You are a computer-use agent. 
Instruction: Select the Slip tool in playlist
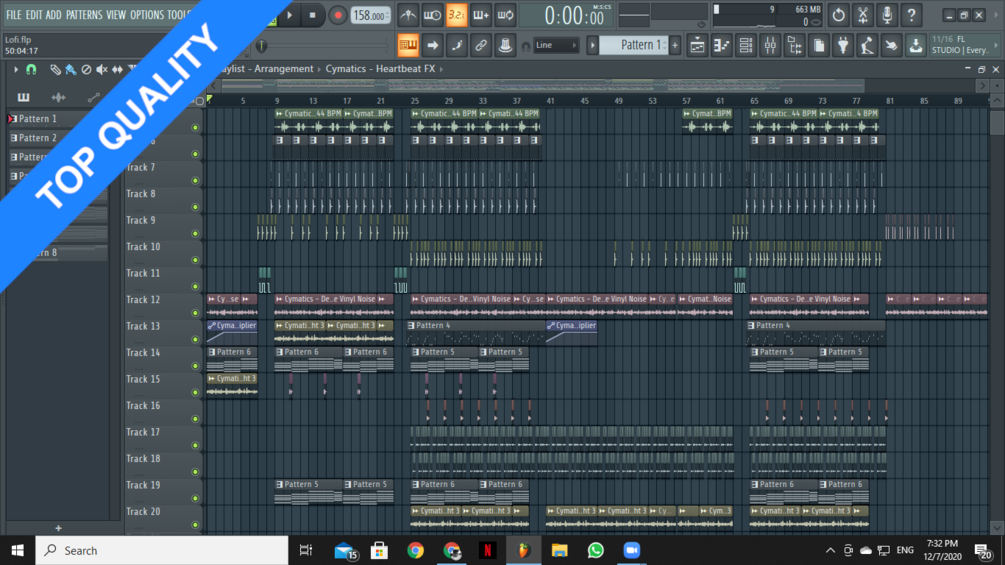117,69
